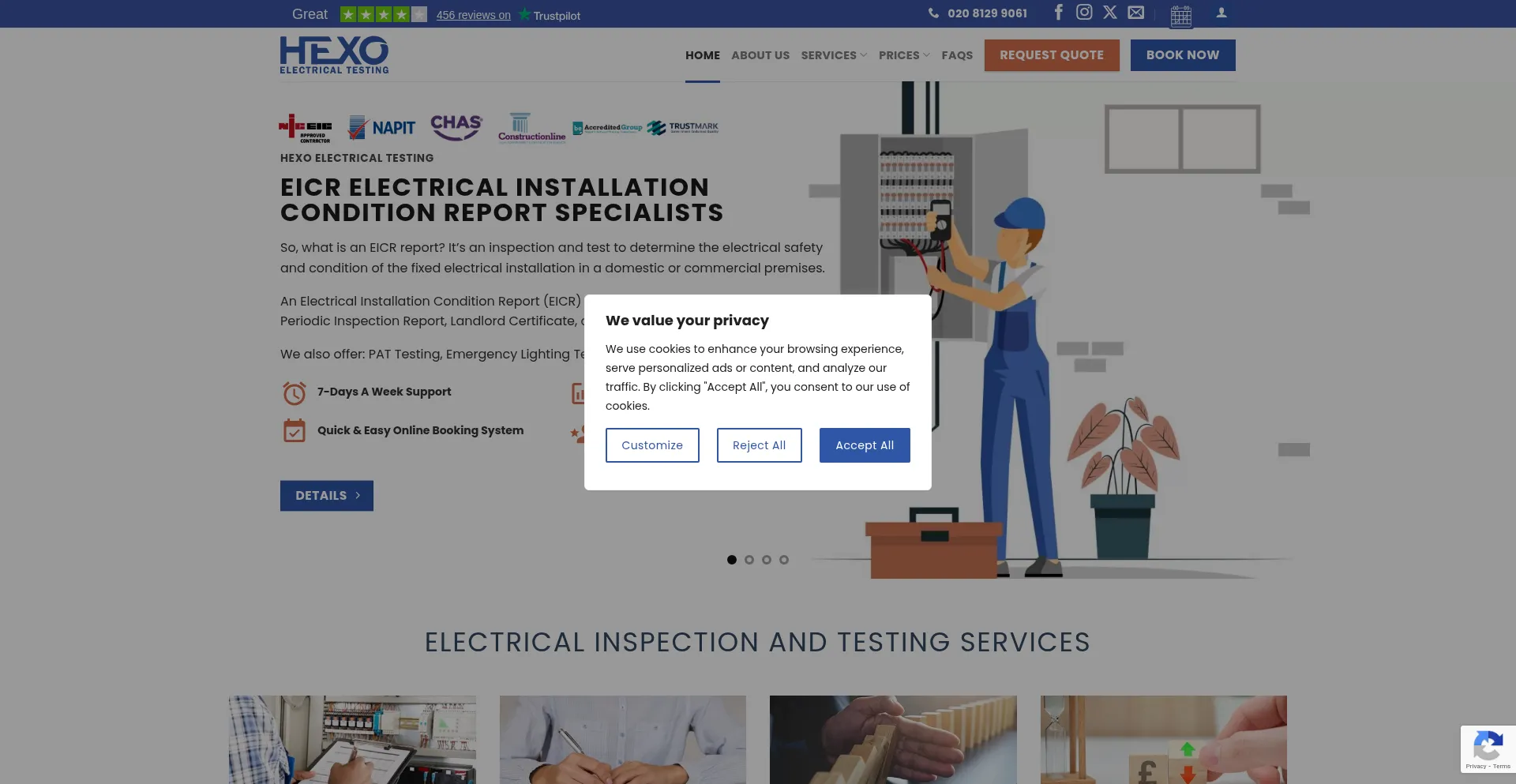Open the Instagram icon link
1516x784 pixels.
[1084, 12]
